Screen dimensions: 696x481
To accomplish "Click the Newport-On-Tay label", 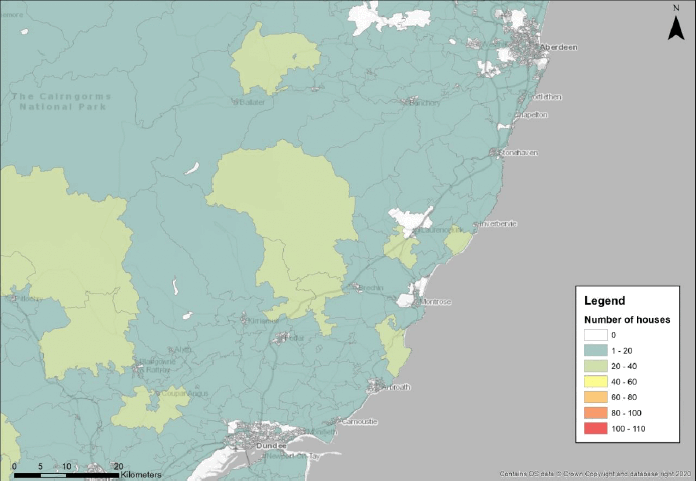I will click(x=293, y=456).
